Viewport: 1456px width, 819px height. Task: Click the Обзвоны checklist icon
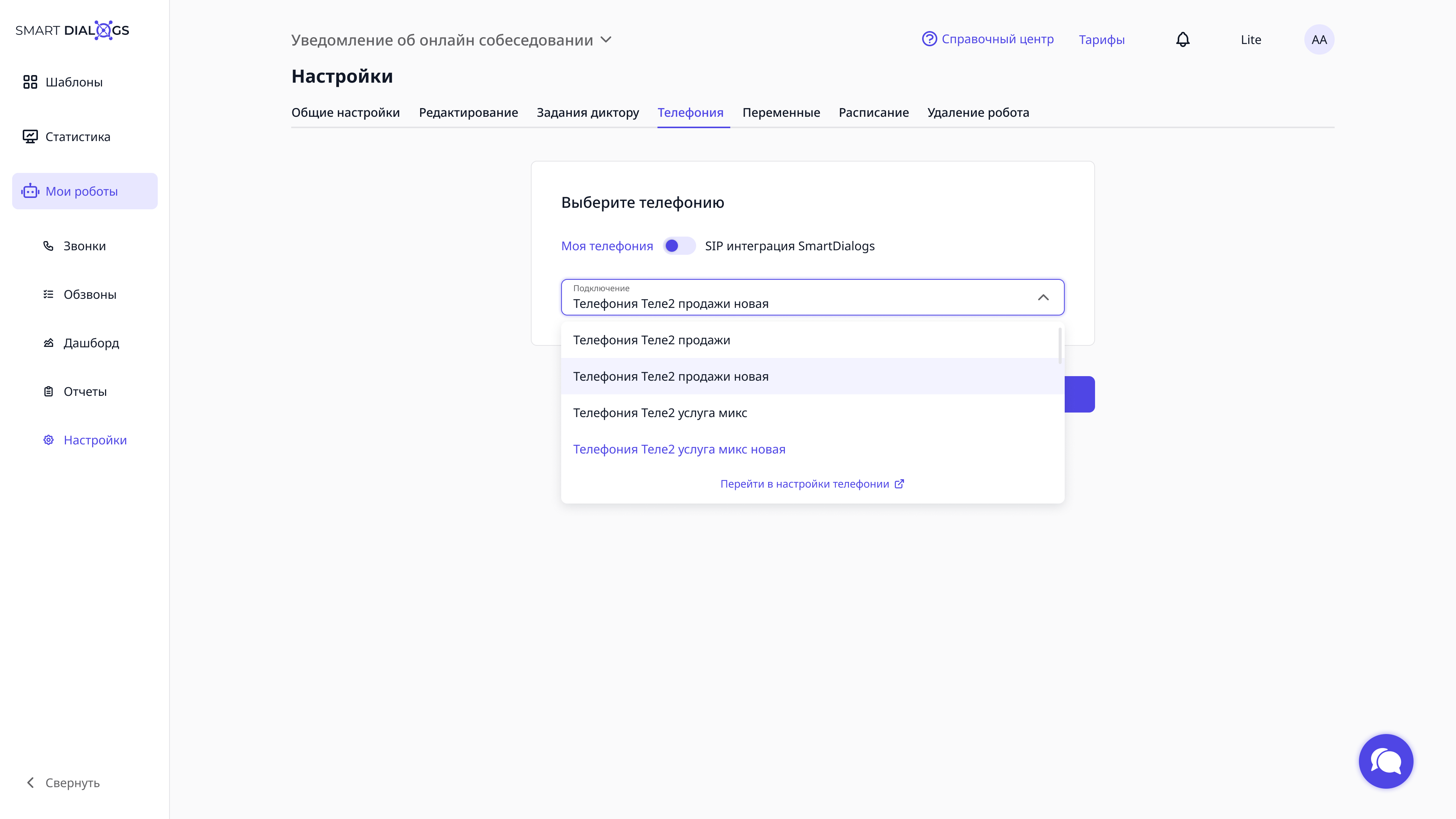tap(49, 295)
